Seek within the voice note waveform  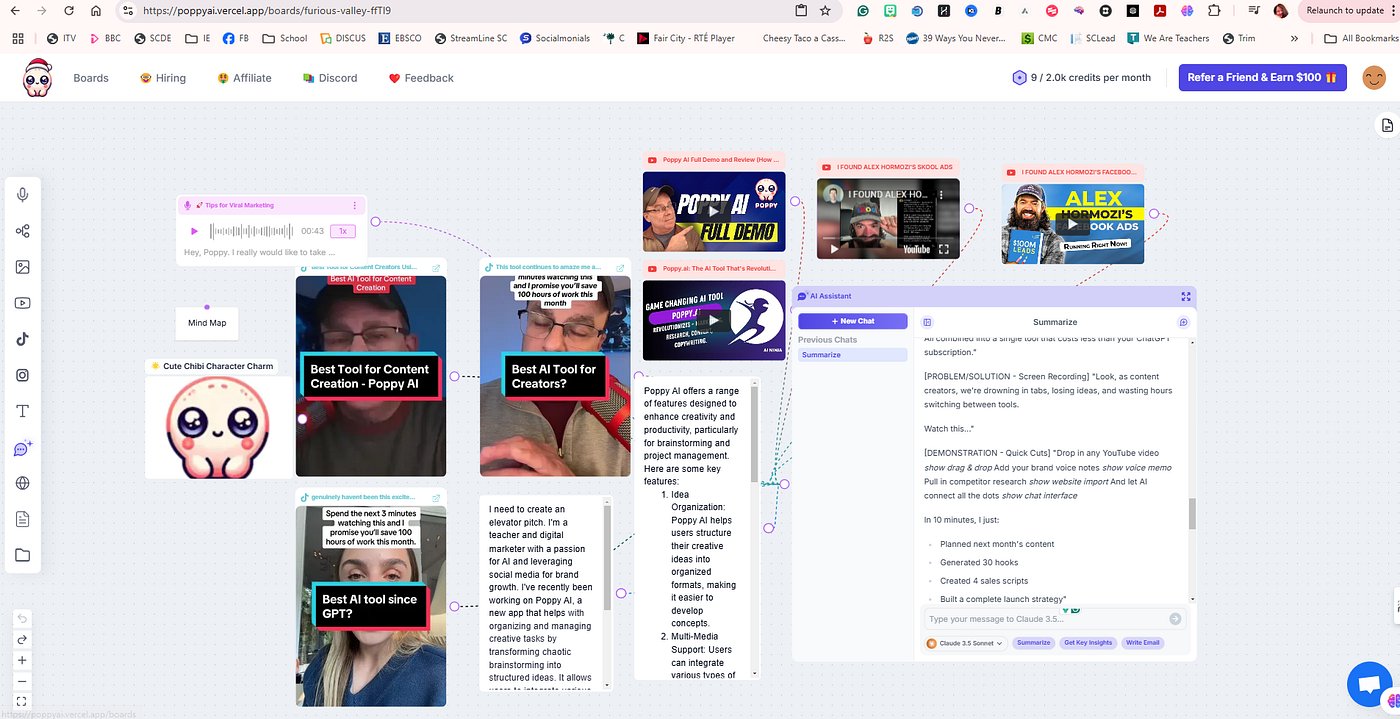point(252,231)
